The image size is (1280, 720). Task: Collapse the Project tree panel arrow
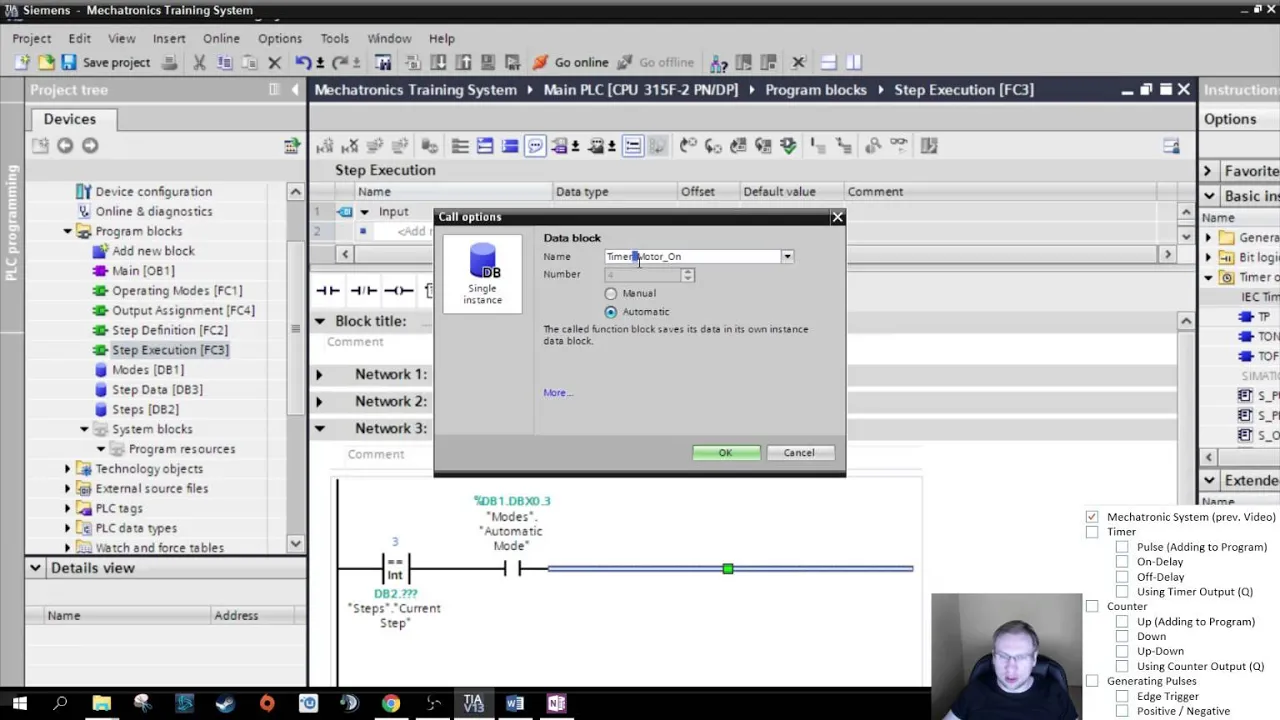coord(295,89)
